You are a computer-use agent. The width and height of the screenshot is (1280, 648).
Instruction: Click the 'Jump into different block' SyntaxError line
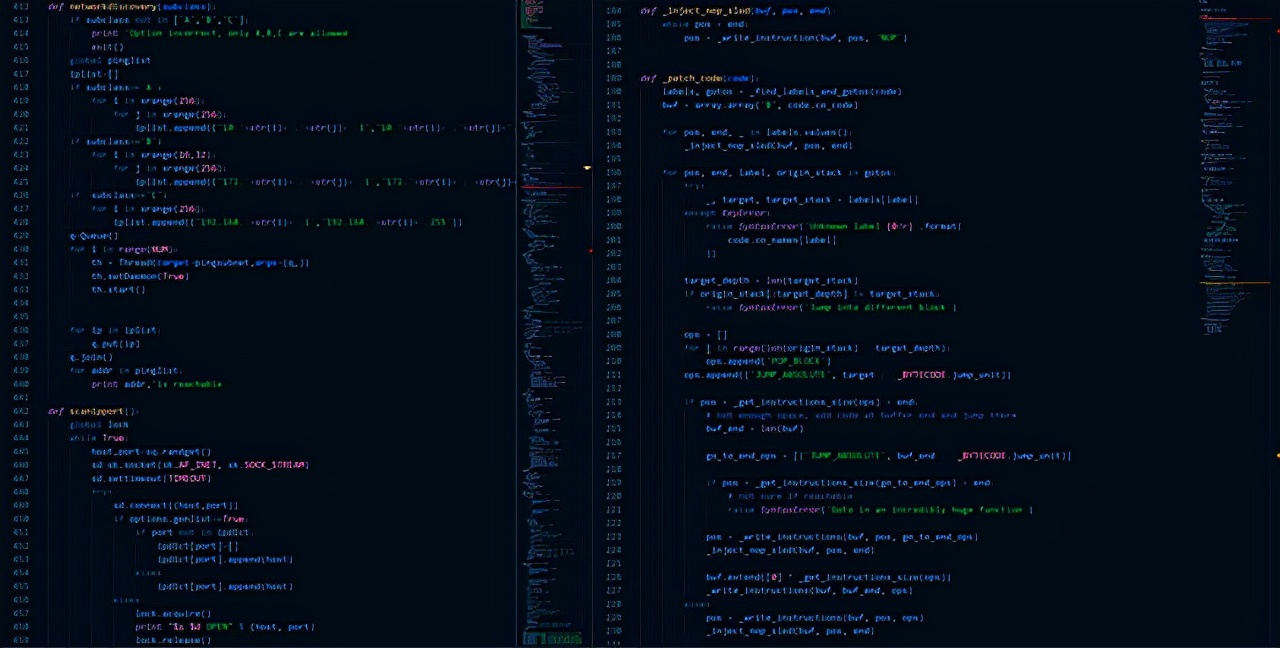click(x=831, y=307)
